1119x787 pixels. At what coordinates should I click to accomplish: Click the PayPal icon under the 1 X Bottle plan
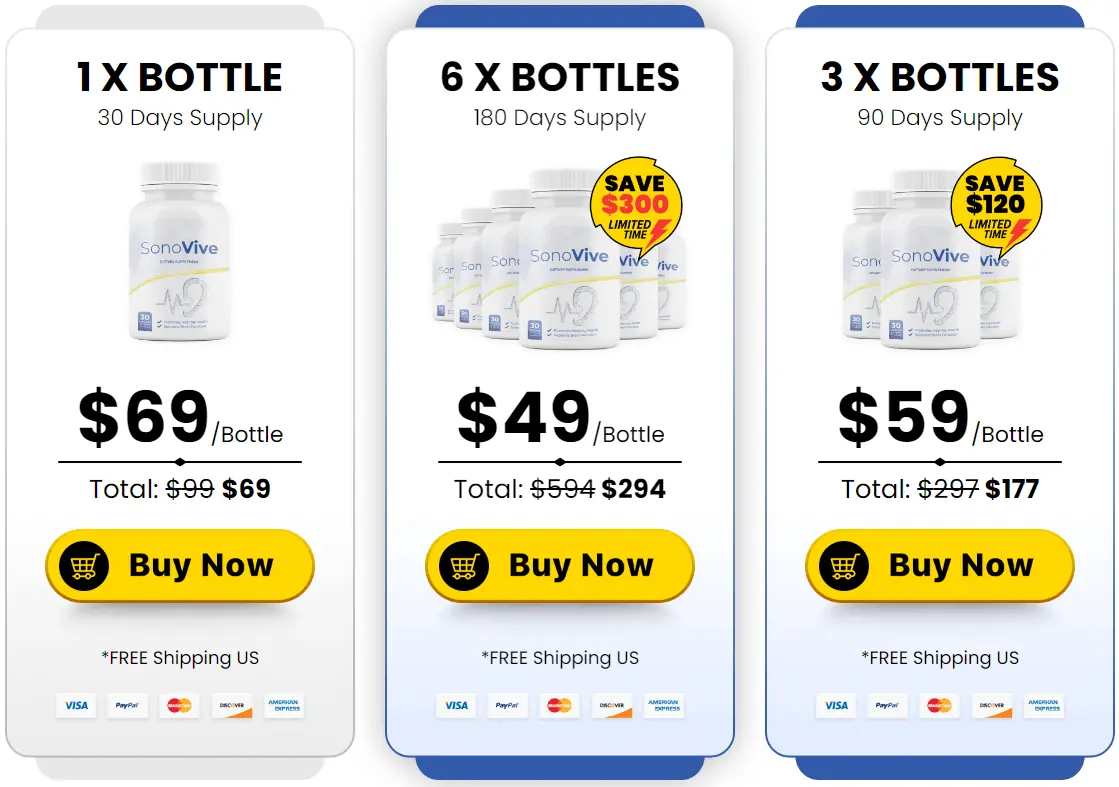coord(127,705)
